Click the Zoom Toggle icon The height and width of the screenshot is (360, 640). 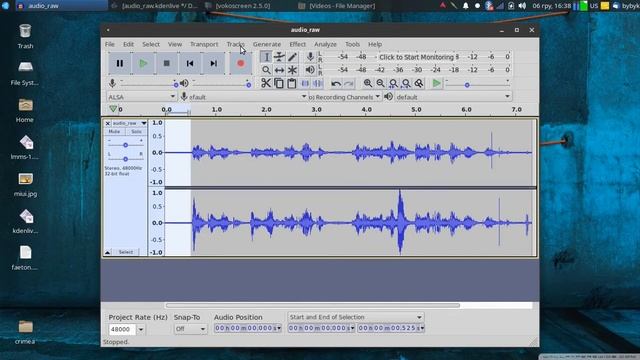coord(419,83)
